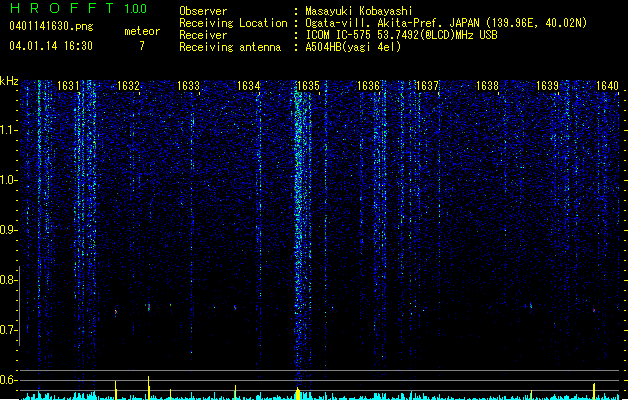Click the kHz axis unit label
This screenshot has width=629, height=400.
pos(9,81)
